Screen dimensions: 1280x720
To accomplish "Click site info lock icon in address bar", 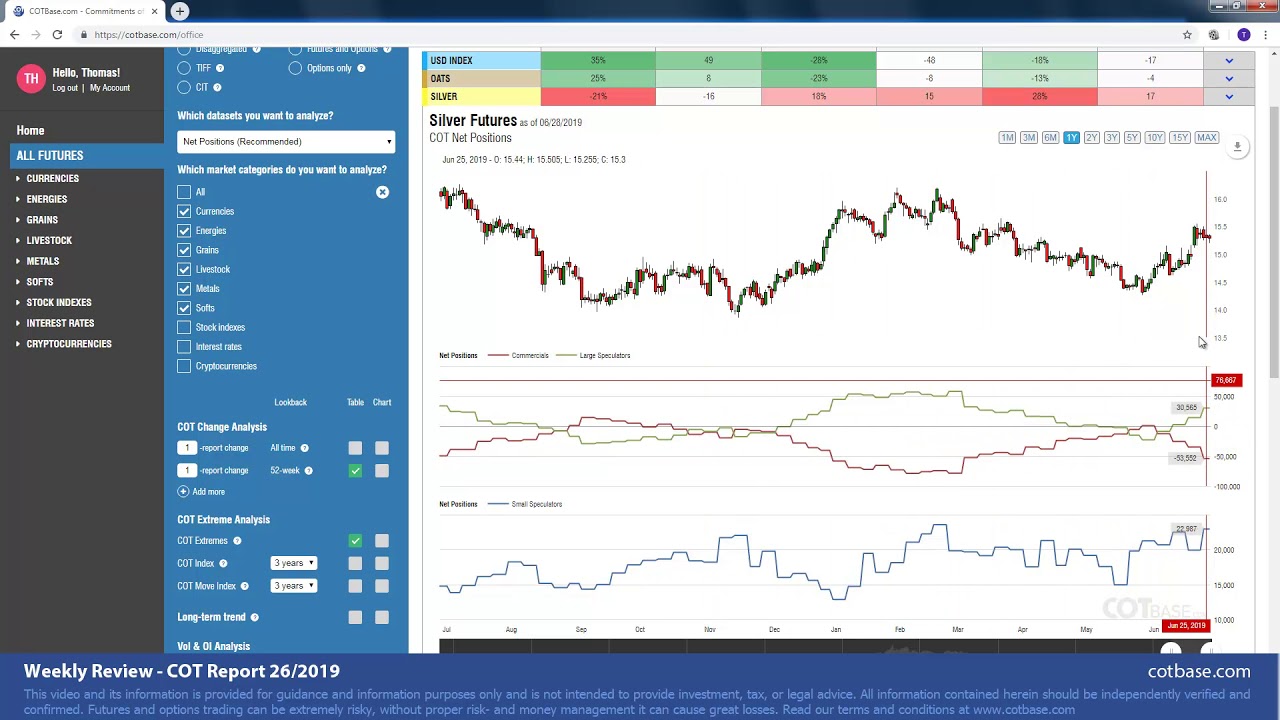I will pyautogui.click(x=85, y=35).
